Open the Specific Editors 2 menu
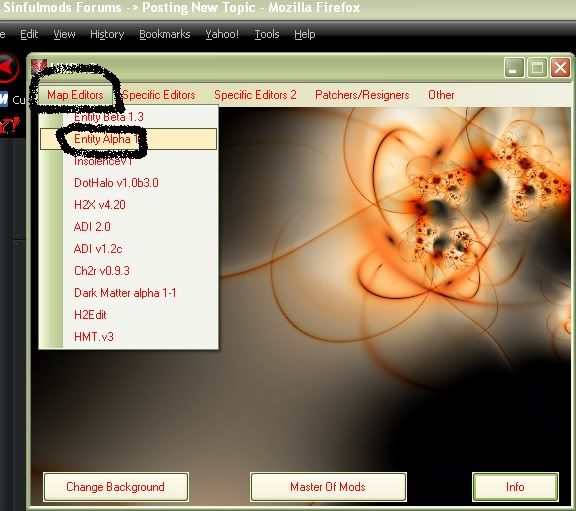 (x=255, y=95)
